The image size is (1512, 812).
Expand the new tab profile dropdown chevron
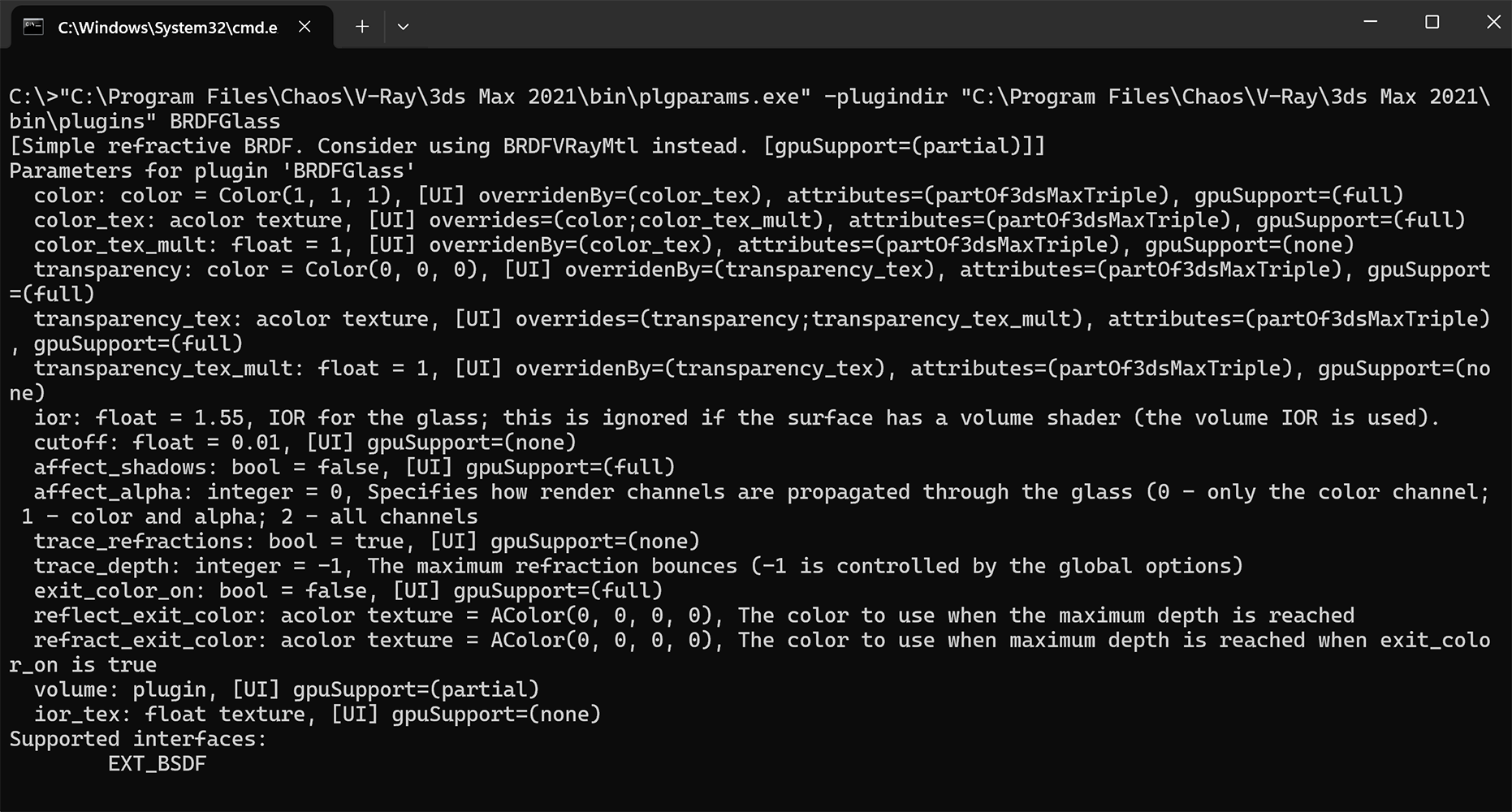point(403,27)
